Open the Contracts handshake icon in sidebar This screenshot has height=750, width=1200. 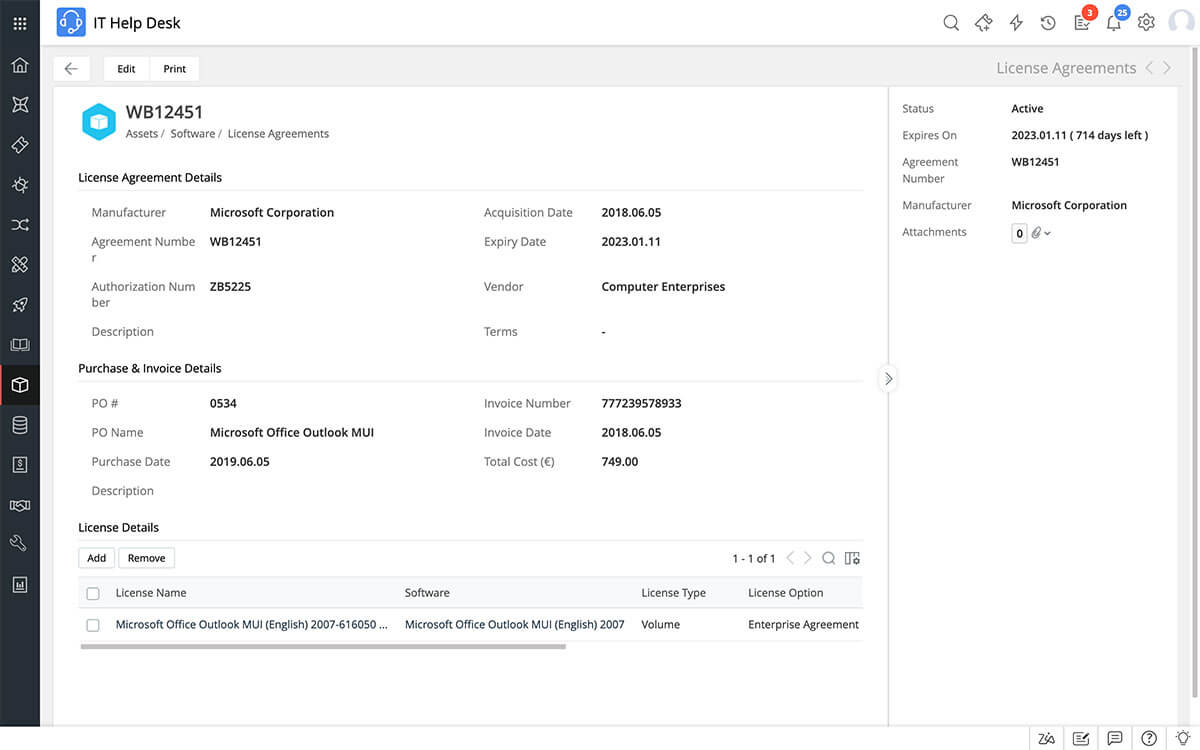pyautogui.click(x=19, y=504)
